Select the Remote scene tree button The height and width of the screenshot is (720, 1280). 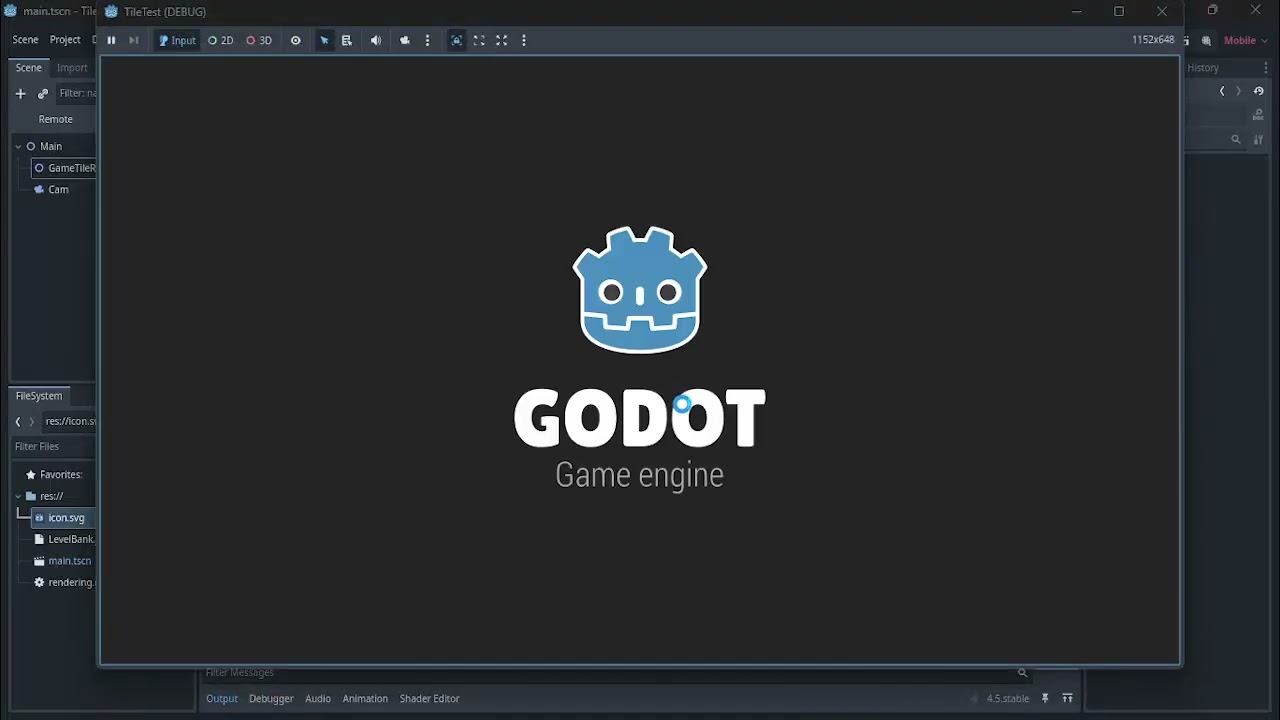pyautogui.click(x=55, y=119)
